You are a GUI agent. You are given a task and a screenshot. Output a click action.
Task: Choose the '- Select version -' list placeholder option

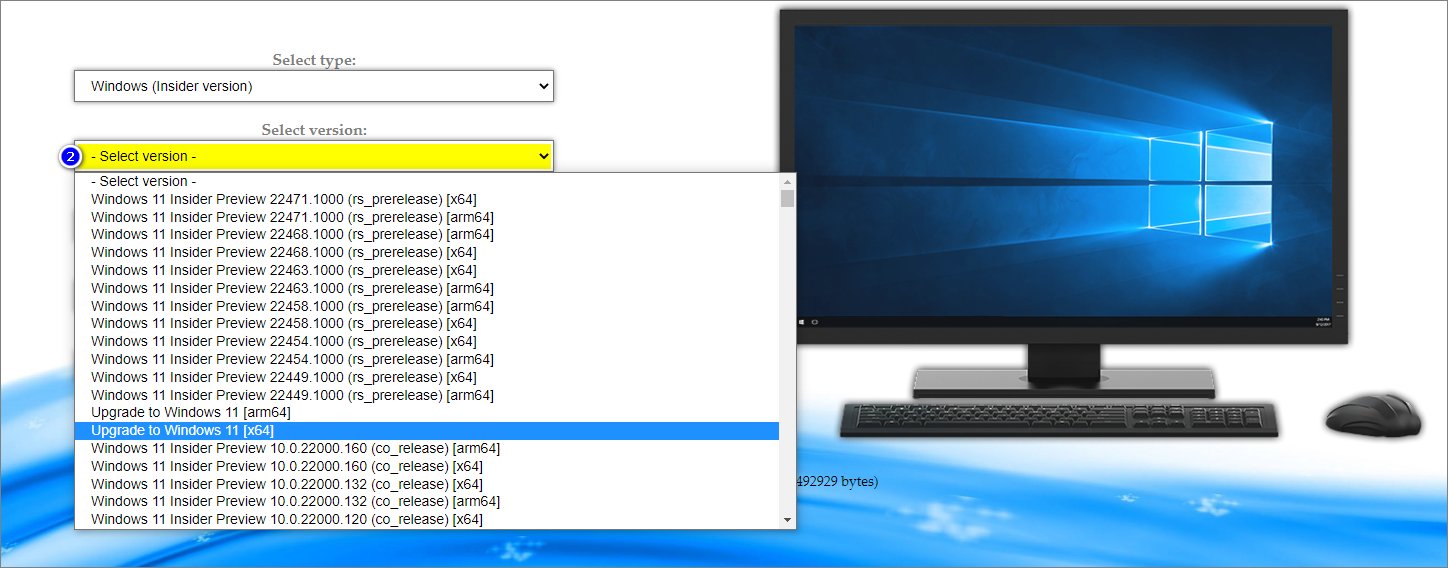(x=427, y=181)
